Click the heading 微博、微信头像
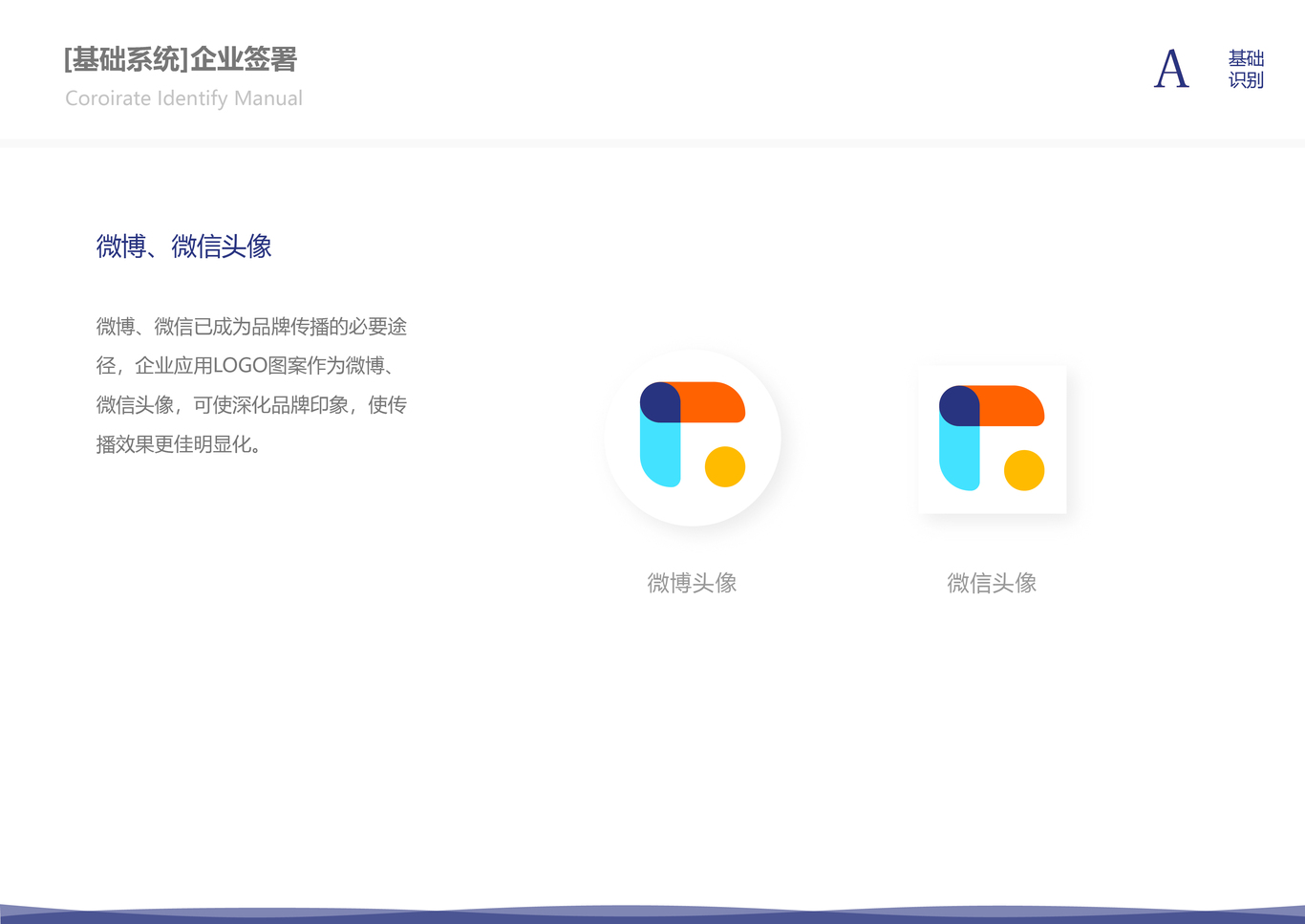This screenshot has width=1305, height=924. (183, 247)
